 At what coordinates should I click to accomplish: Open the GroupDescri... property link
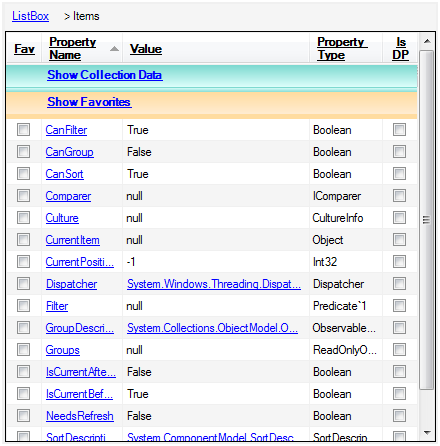(x=80, y=328)
